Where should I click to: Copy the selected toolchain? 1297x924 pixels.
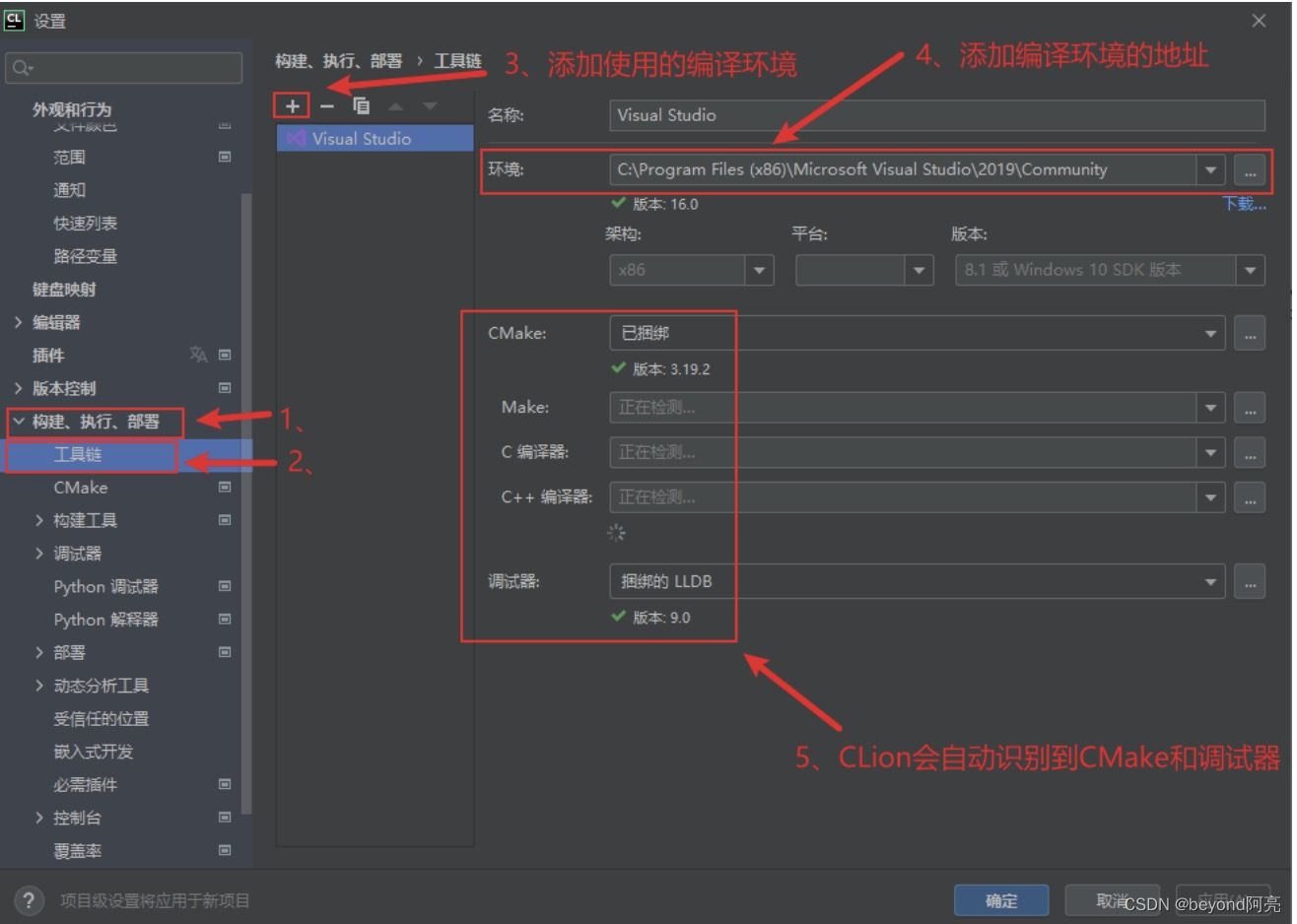pyautogui.click(x=362, y=105)
